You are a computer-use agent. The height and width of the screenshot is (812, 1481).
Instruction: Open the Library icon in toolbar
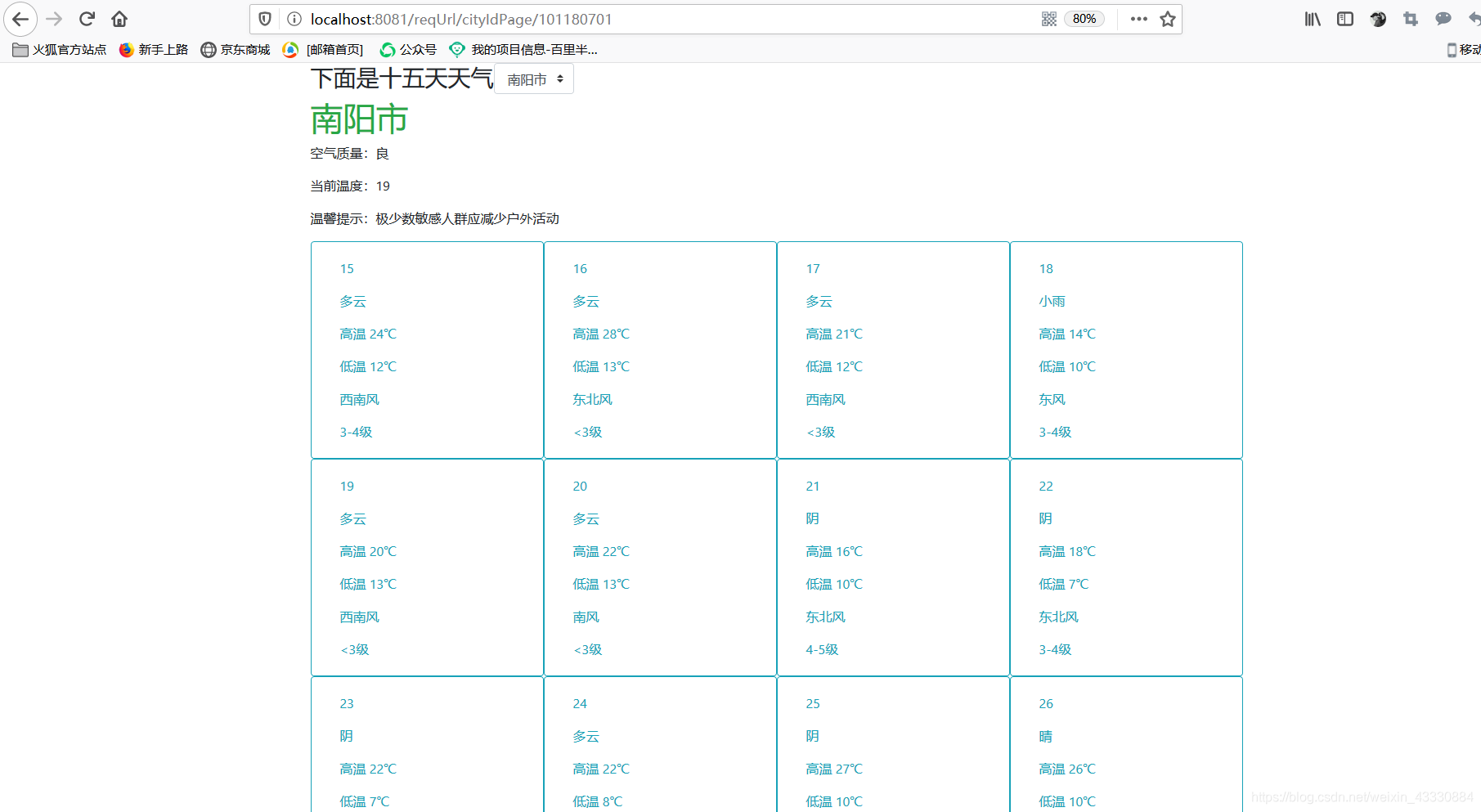1313,19
